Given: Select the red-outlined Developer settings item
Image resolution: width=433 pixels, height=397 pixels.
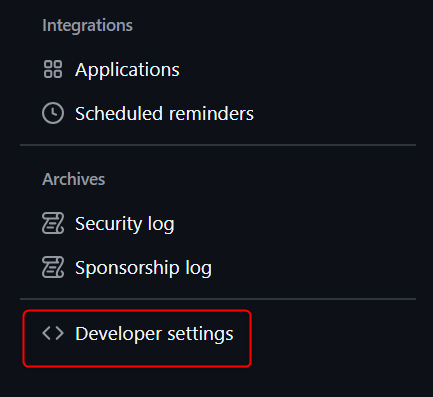Looking at the screenshot, I should 137,338.
